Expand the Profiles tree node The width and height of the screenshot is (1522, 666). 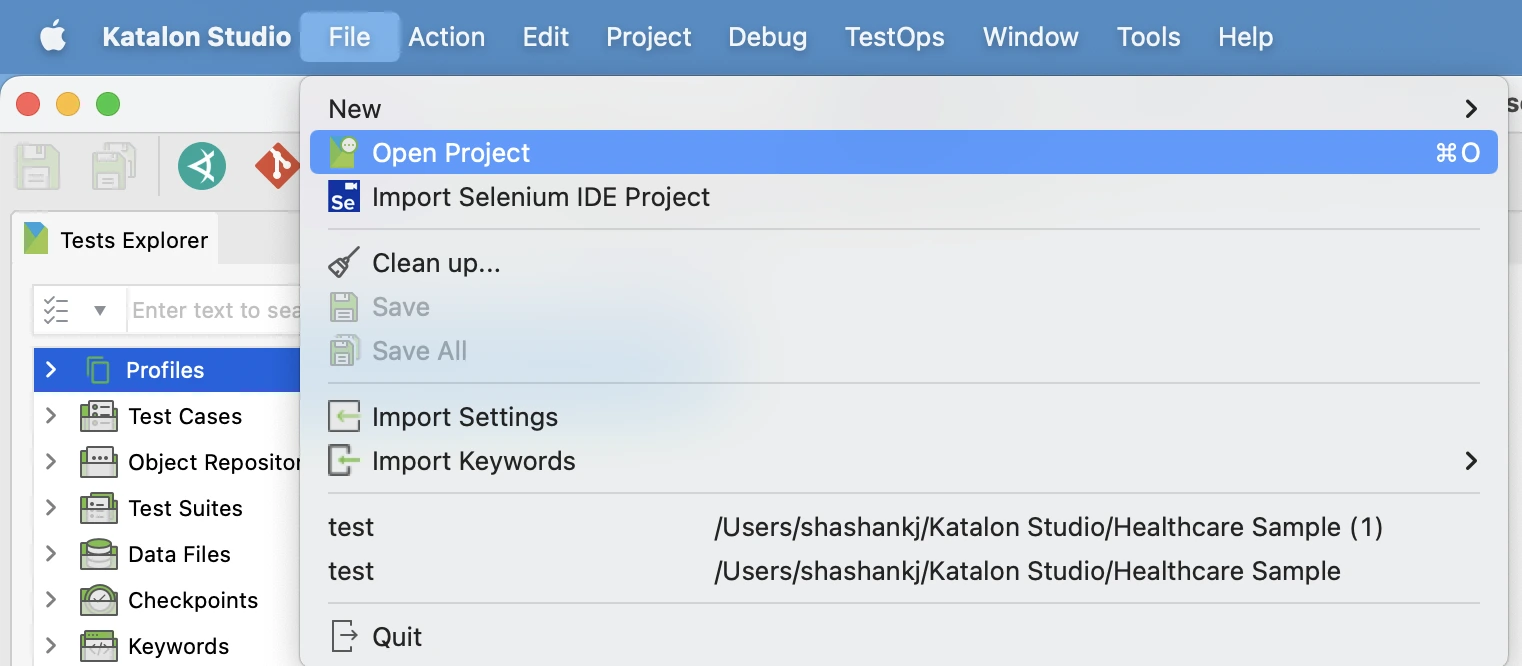51,369
